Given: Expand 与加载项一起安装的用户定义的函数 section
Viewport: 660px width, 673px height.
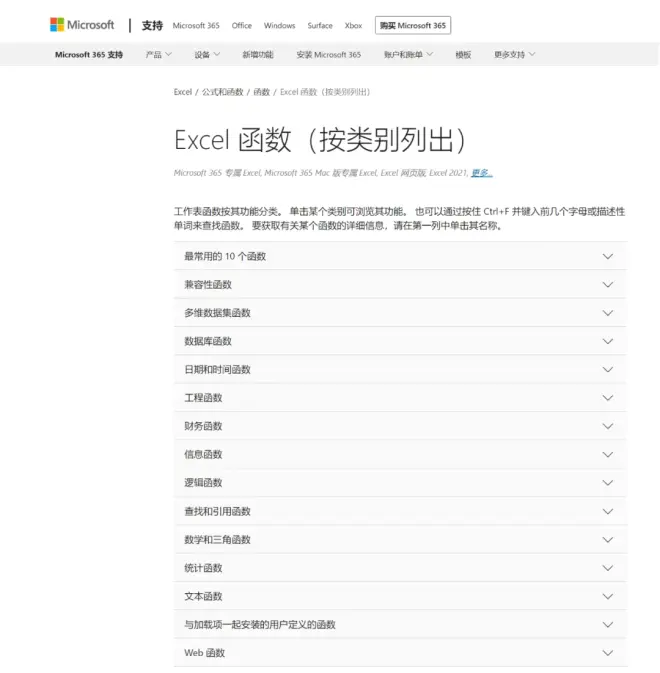Looking at the screenshot, I should tap(400, 624).
